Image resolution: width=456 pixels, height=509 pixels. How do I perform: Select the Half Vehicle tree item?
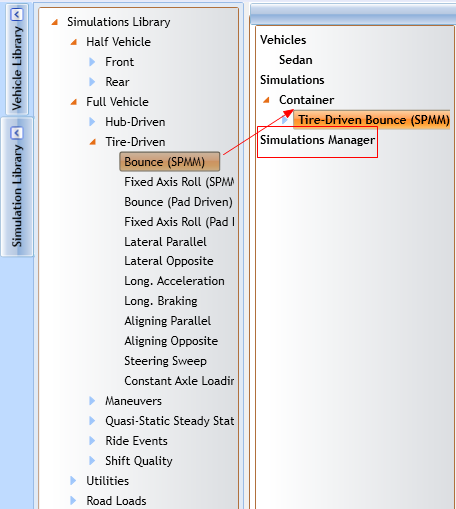(x=118, y=42)
